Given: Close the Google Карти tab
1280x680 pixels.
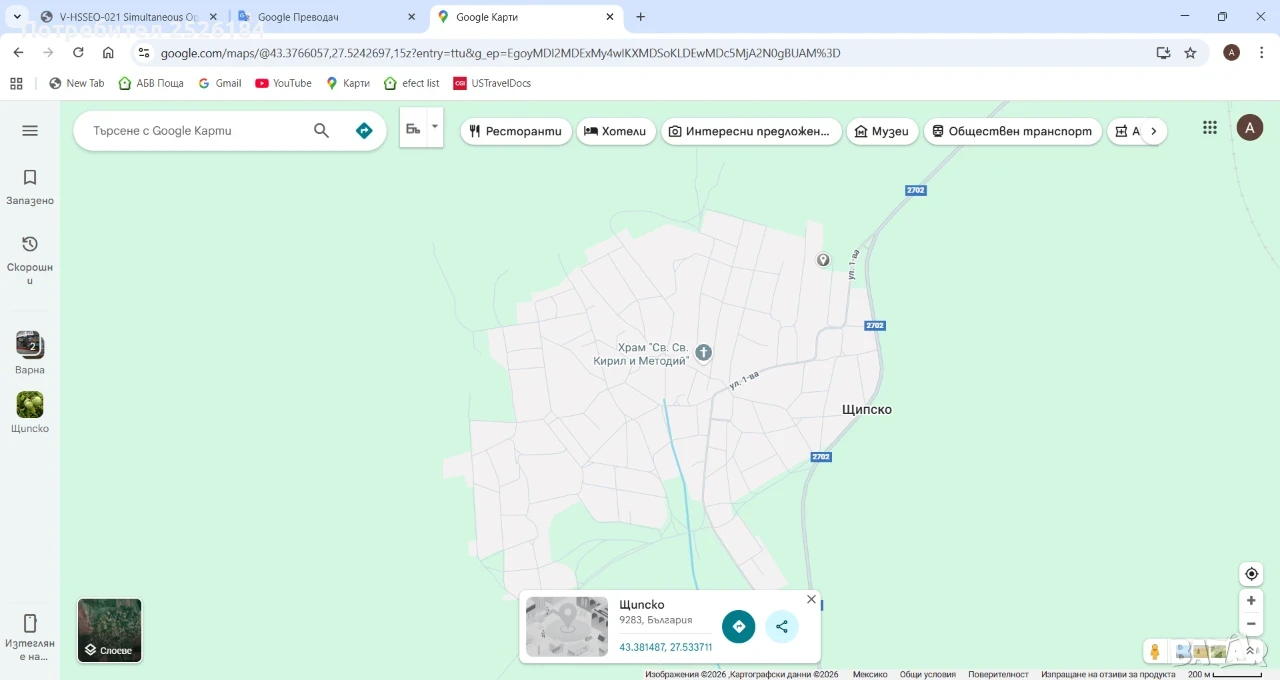Looking at the screenshot, I should pos(610,17).
